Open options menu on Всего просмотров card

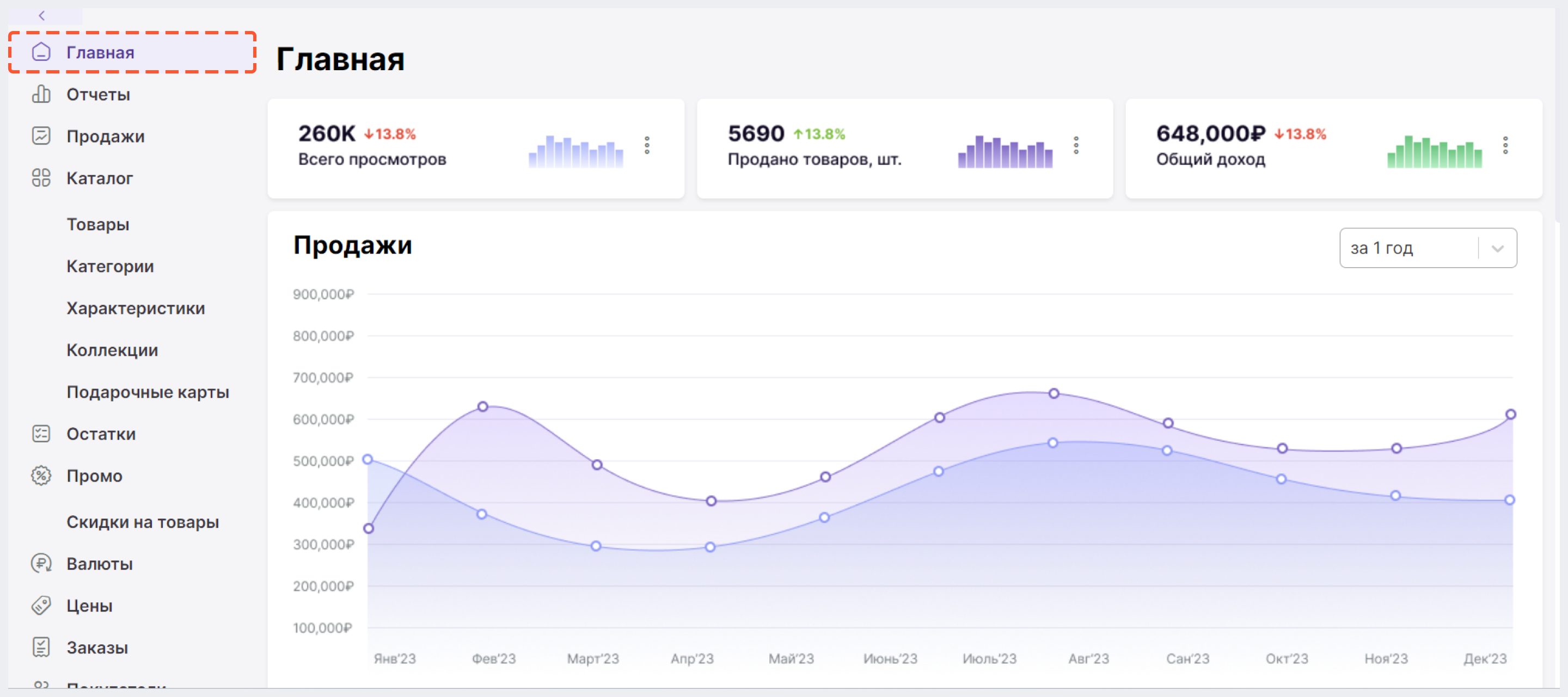click(647, 145)
